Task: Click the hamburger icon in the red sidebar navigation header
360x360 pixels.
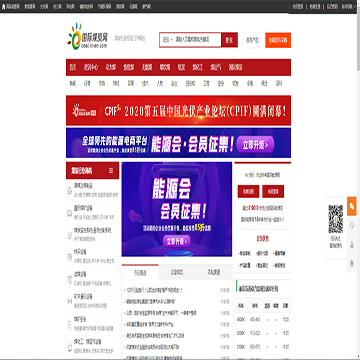Action: click(x=111, y=171)
